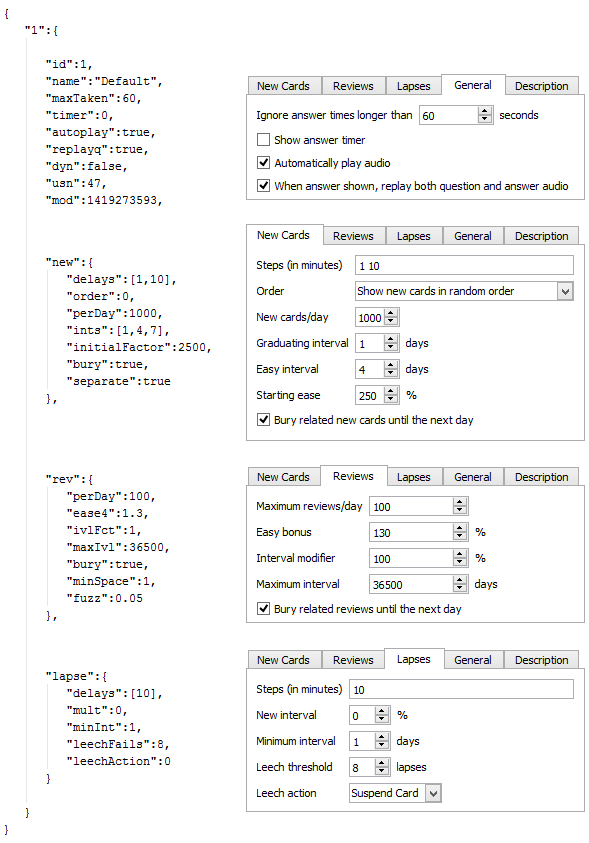Click the Easy bonus stepper arrows
Screen dimensions: 589x843
pyautogui.click(x=459, y=532)
